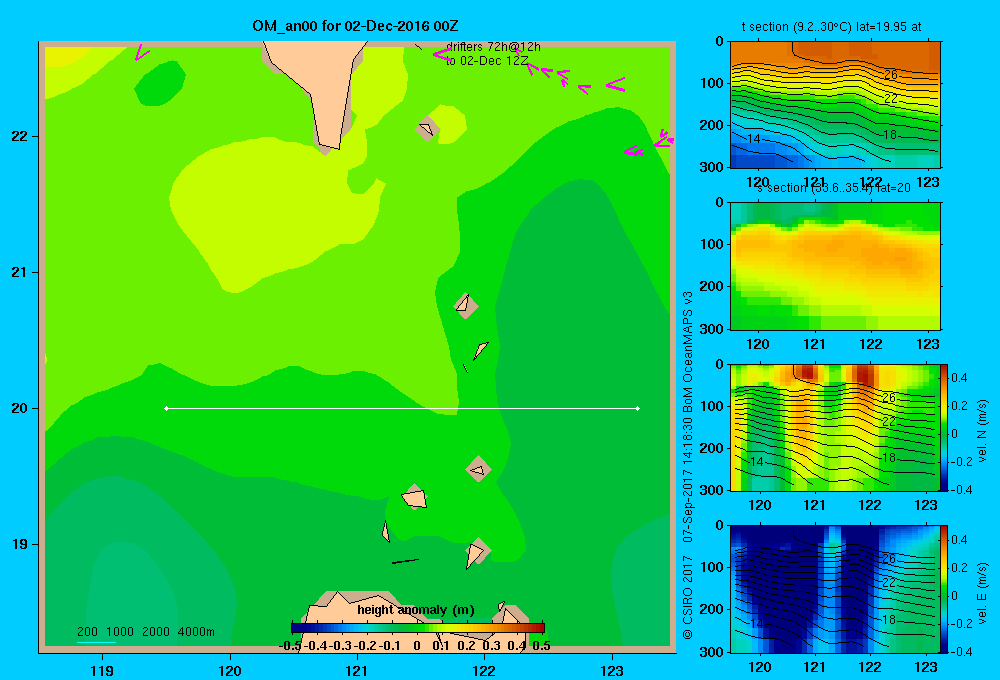
Task: Click depth label 300 on temperature section
Action: [x=711, y=167]
